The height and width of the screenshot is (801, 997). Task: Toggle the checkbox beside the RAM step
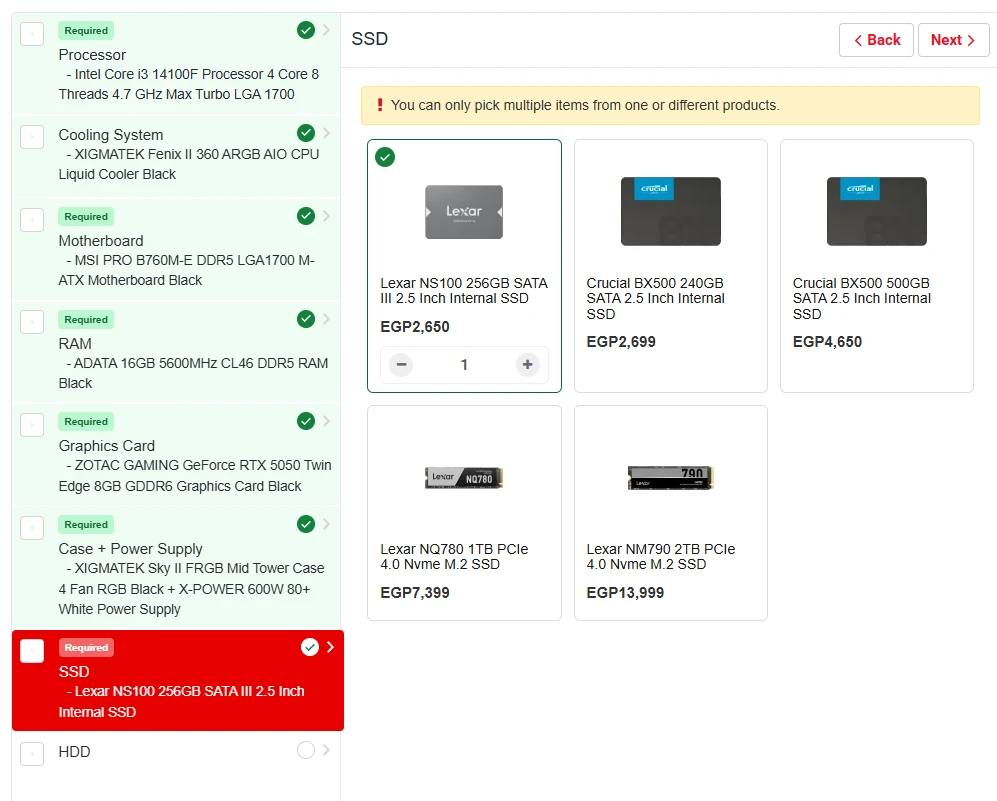pos(32,322)
